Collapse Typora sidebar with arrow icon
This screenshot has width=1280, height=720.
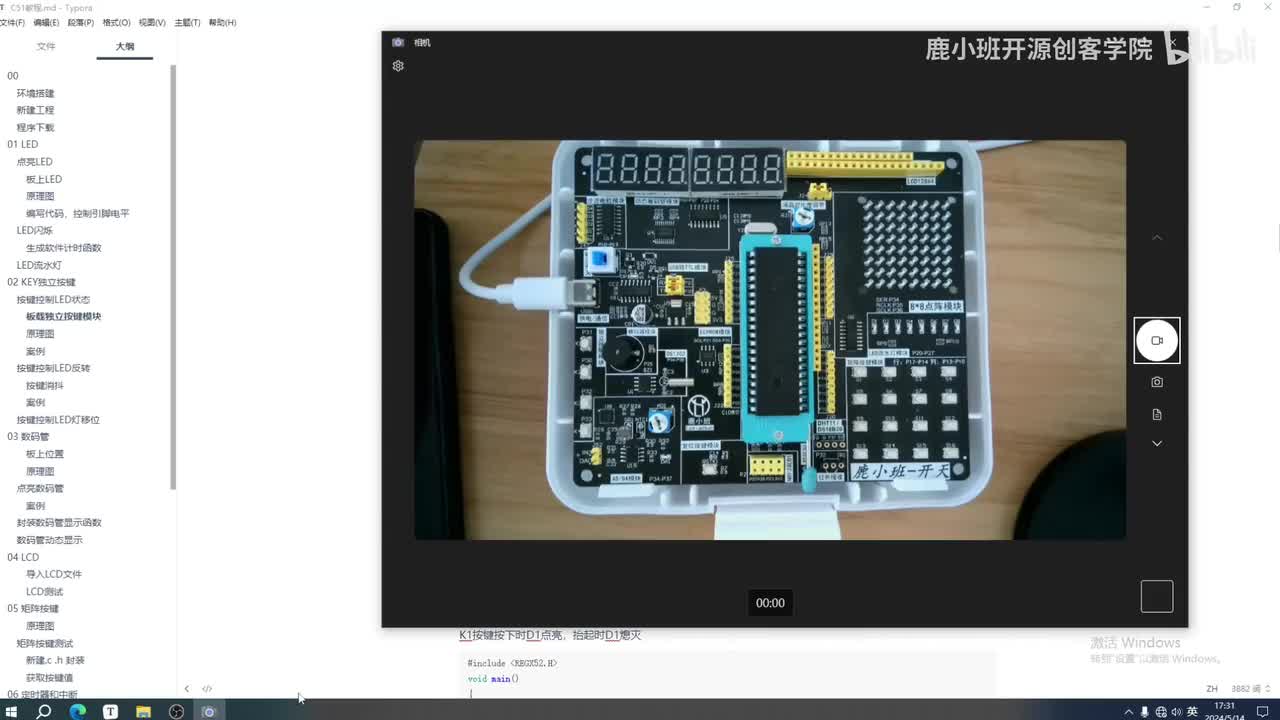(187, 689)
